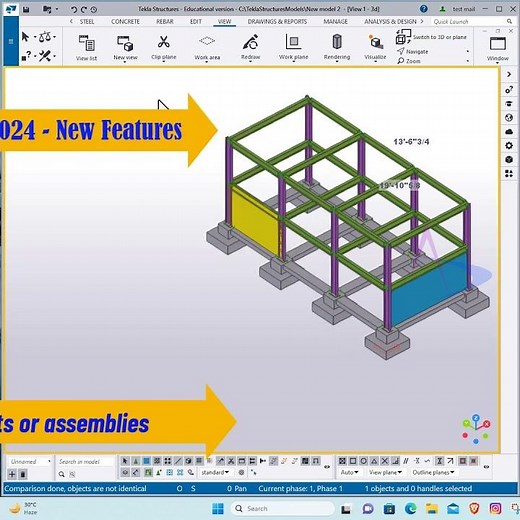Expand the side pane chevron arrow

509,74
